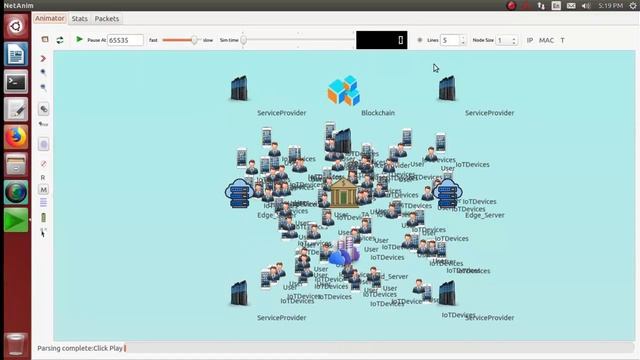640x360 pixels.
Task: Open the system gear menu
Action: 633,5
